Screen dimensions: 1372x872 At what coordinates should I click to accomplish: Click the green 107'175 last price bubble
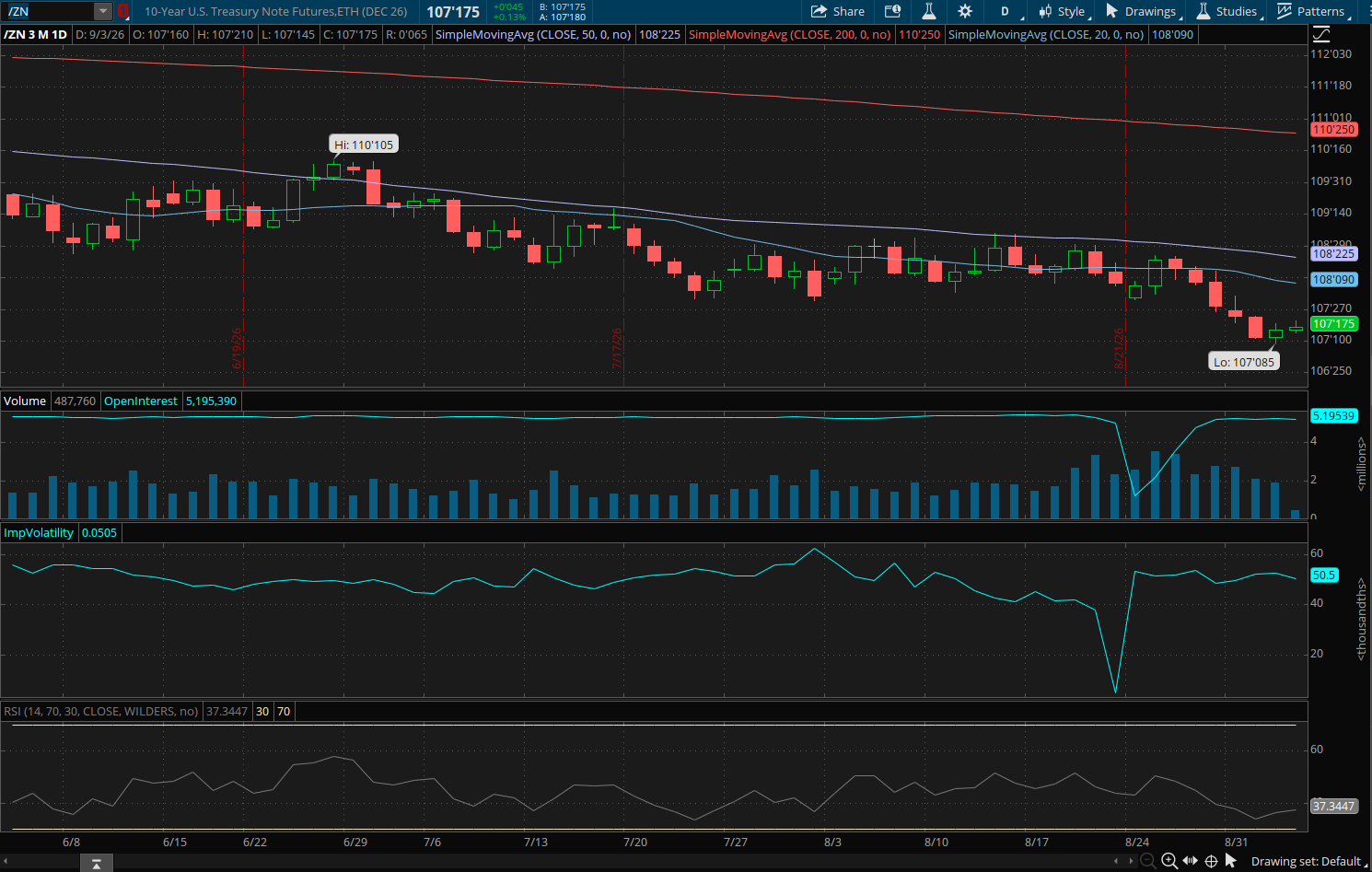1333,323
